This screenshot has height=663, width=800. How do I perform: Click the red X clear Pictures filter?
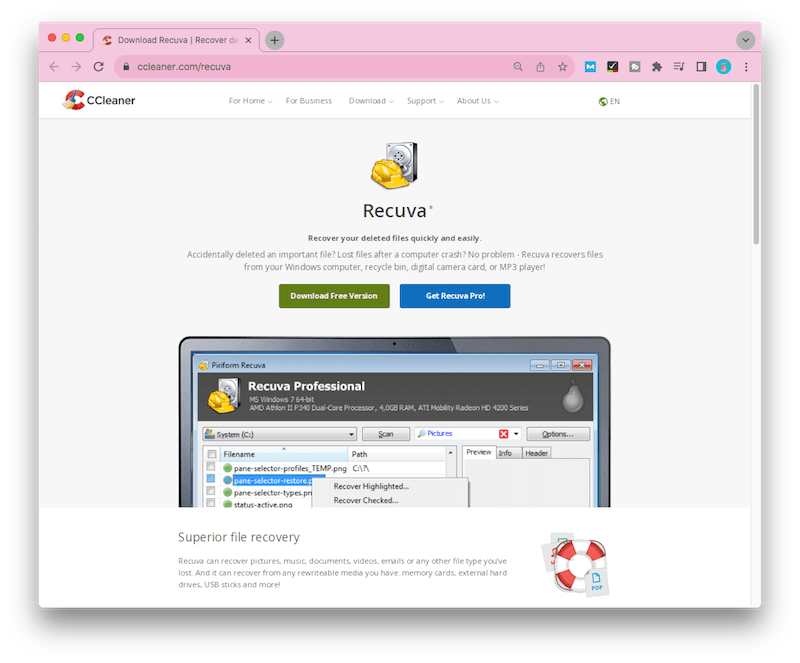coord(504,434)
